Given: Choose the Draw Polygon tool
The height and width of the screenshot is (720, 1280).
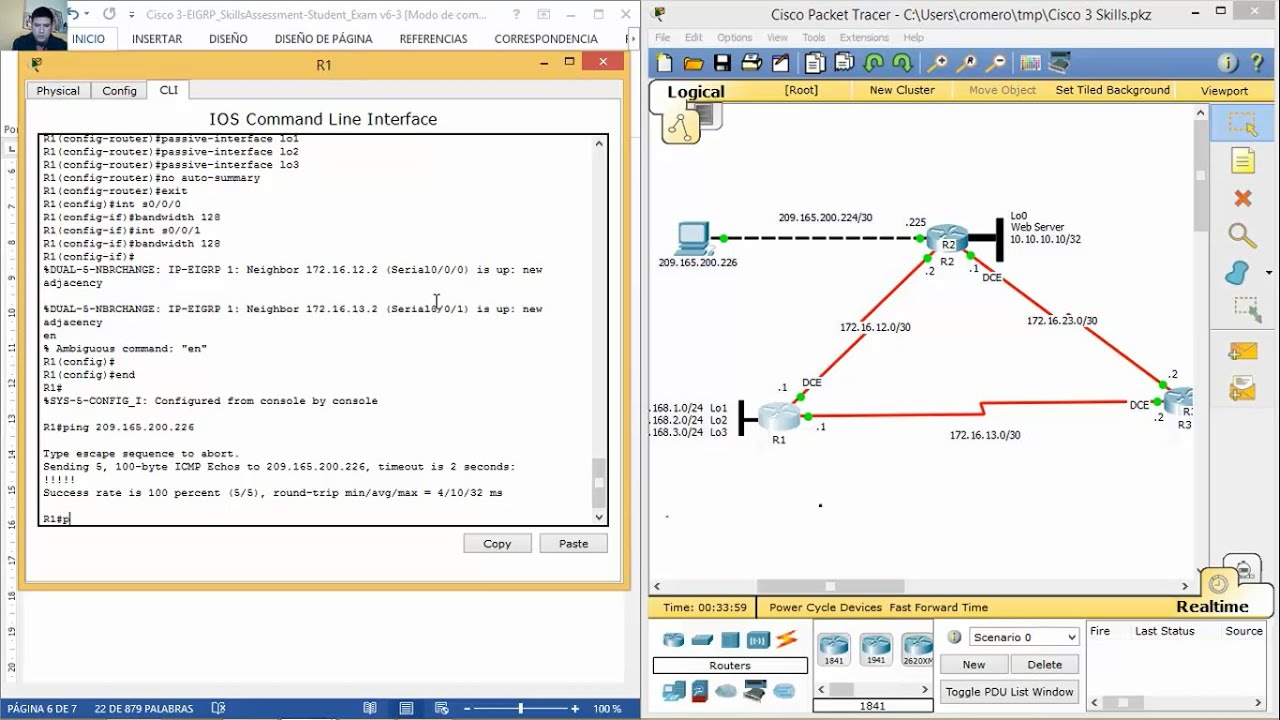Looking at the screenshot, I should click(x=1238, y=273).
